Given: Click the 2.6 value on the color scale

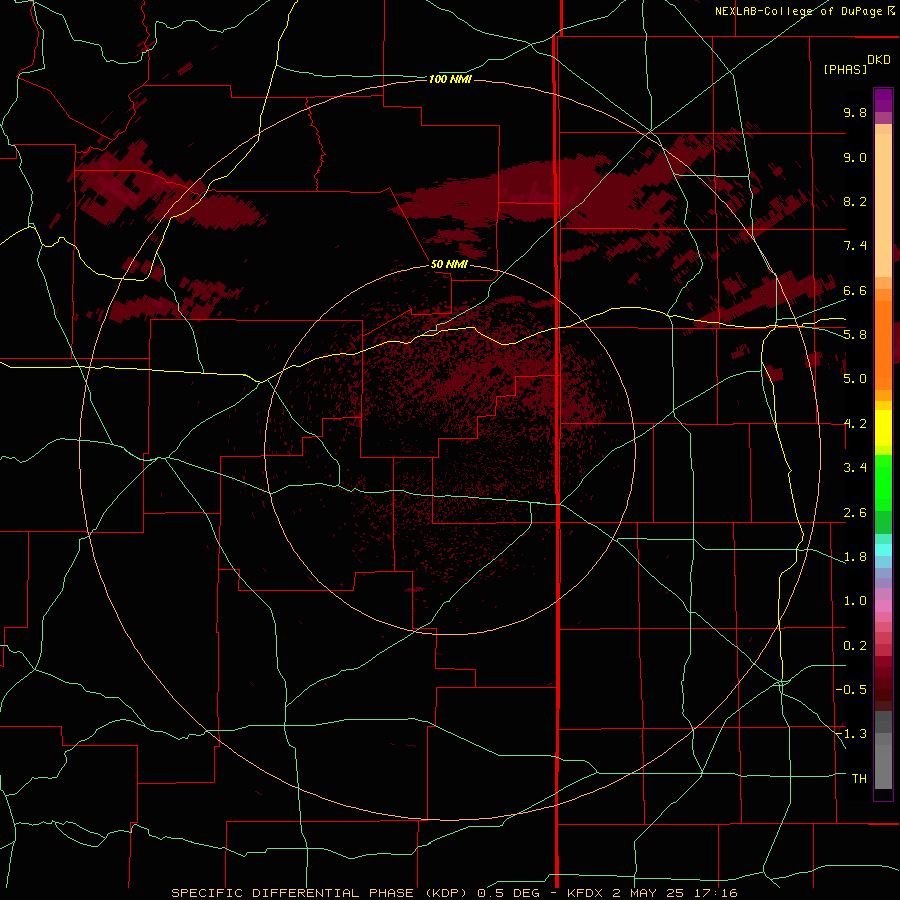Looking at the screenshot, I should pyautogui.click(x=855, y=513).
